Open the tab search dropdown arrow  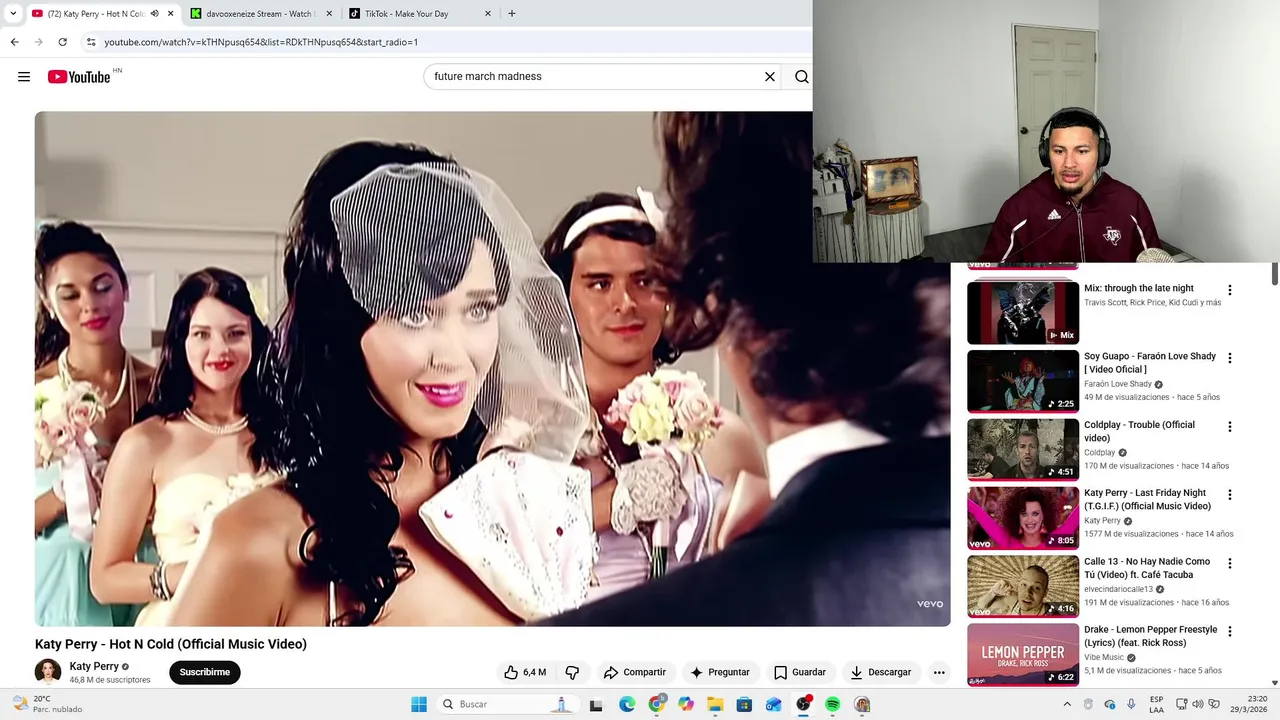pyautogui.click(x=13, y=14)
